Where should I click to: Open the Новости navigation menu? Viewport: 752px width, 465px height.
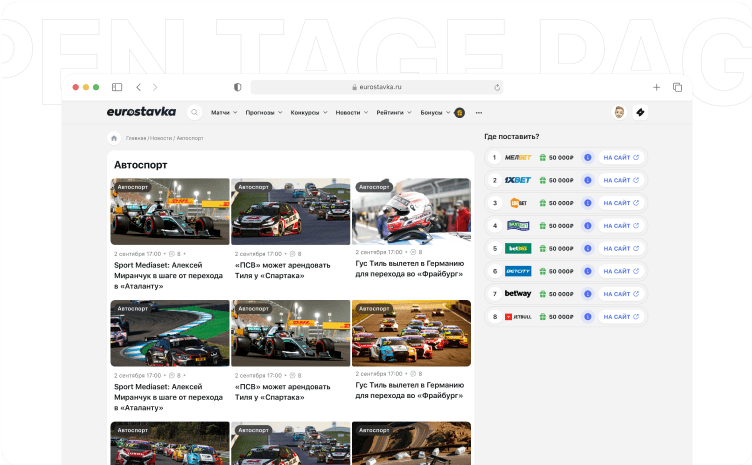pos(350,113)
